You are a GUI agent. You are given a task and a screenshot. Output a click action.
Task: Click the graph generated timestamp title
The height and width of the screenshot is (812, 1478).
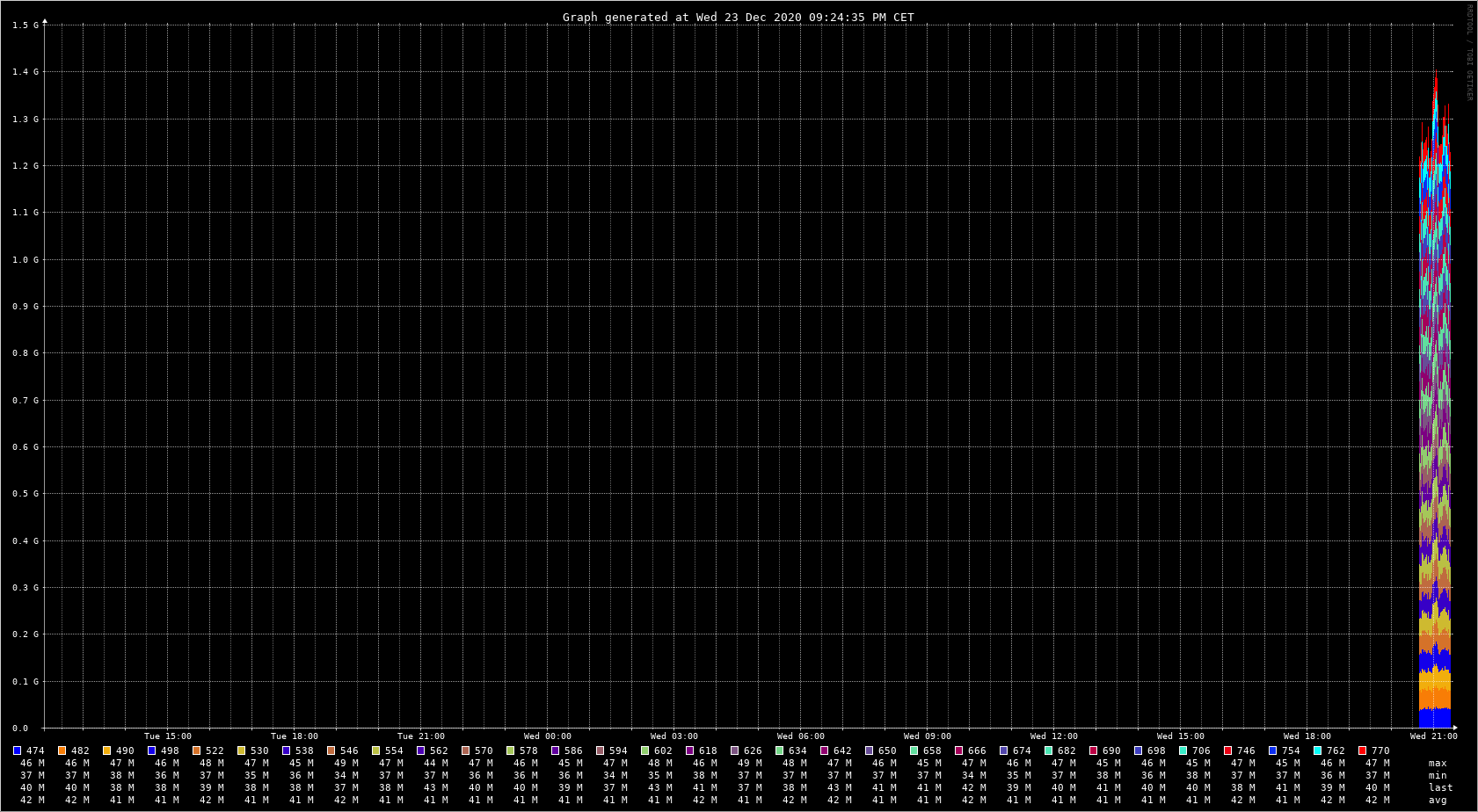pyautogui.click(x=738, y=18)
